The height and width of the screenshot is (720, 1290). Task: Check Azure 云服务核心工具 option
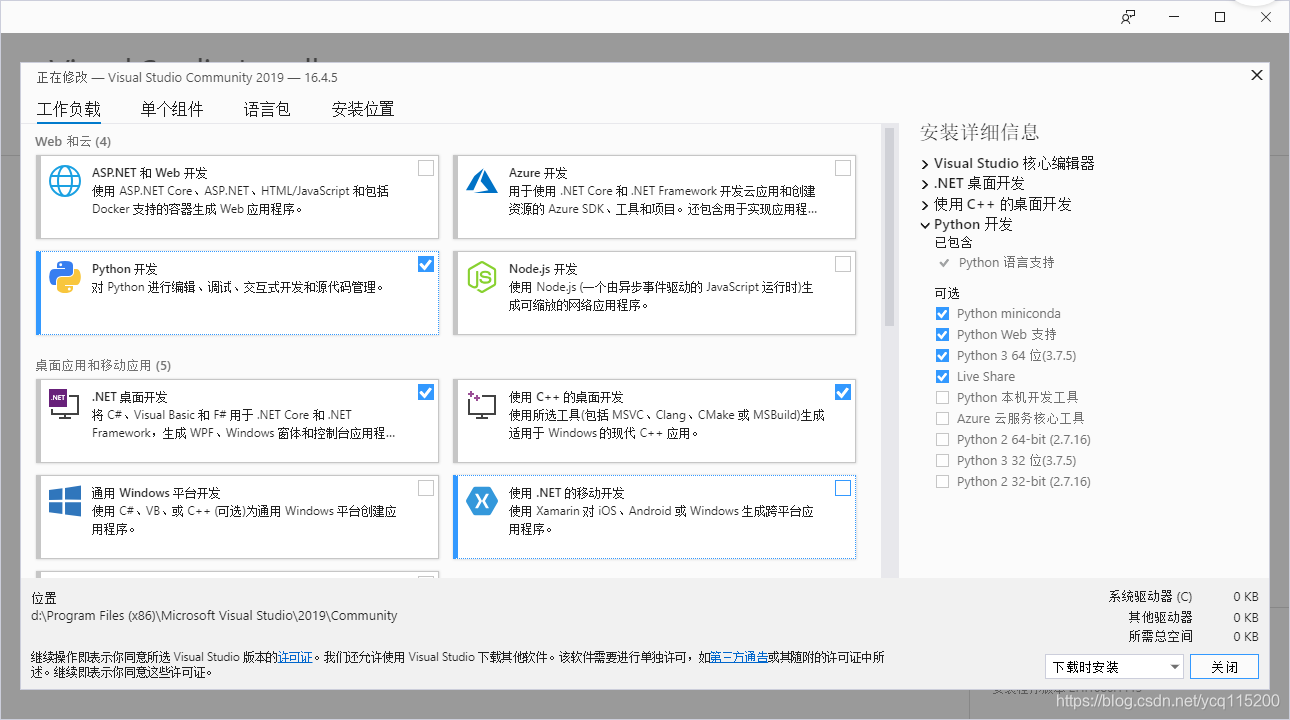pos(942,419)
